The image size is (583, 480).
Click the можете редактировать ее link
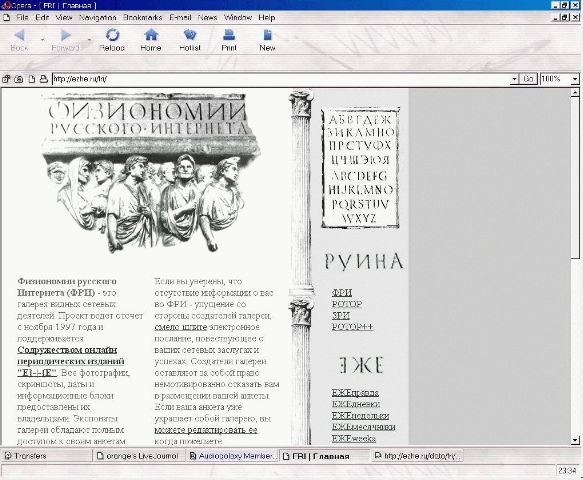click(206, 430)
